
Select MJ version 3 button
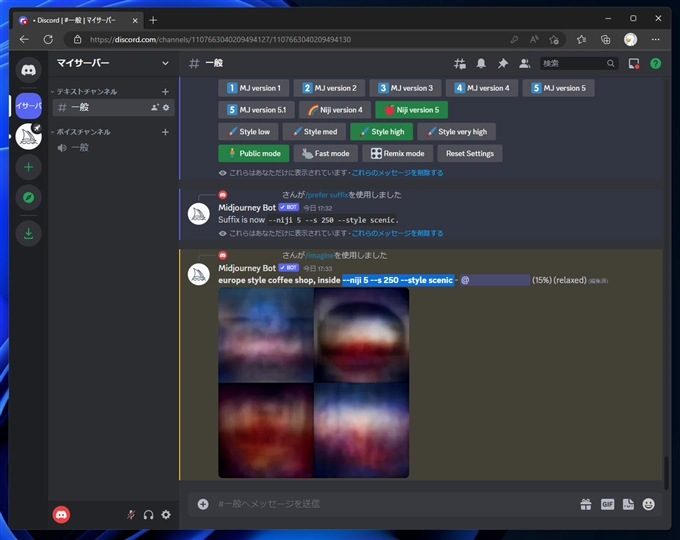coord(405,88)
